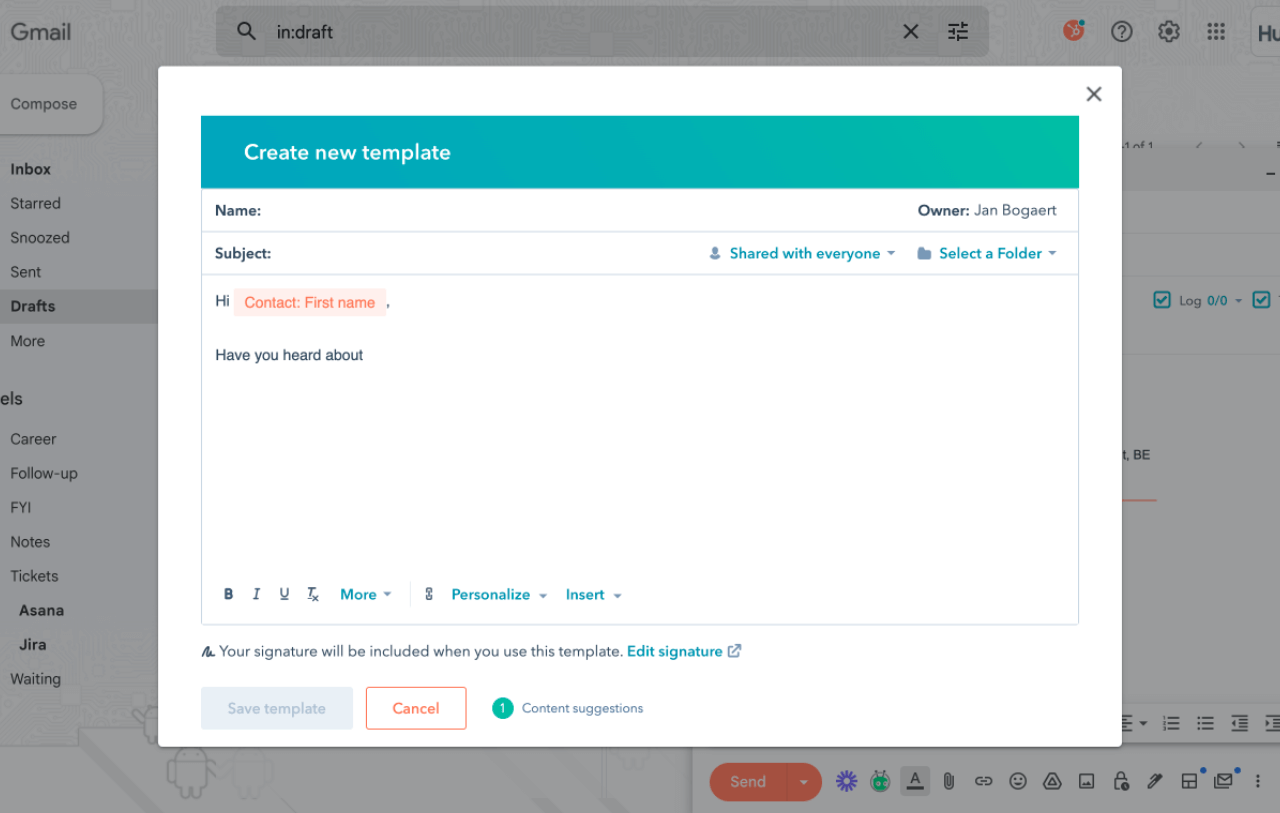Open the Insert dropdown

click(593, 595)
